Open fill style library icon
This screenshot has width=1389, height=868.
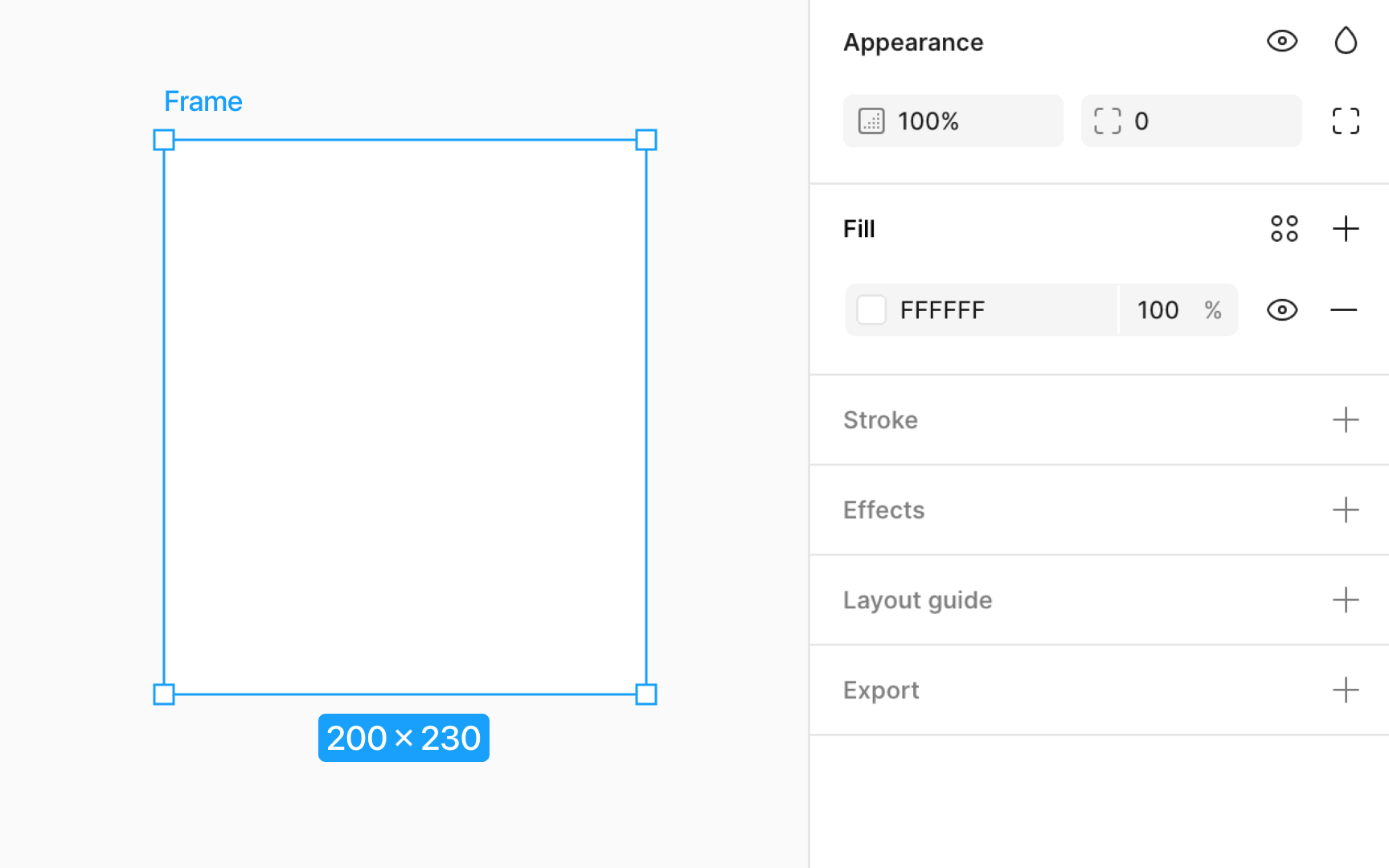click(1284, 229)
